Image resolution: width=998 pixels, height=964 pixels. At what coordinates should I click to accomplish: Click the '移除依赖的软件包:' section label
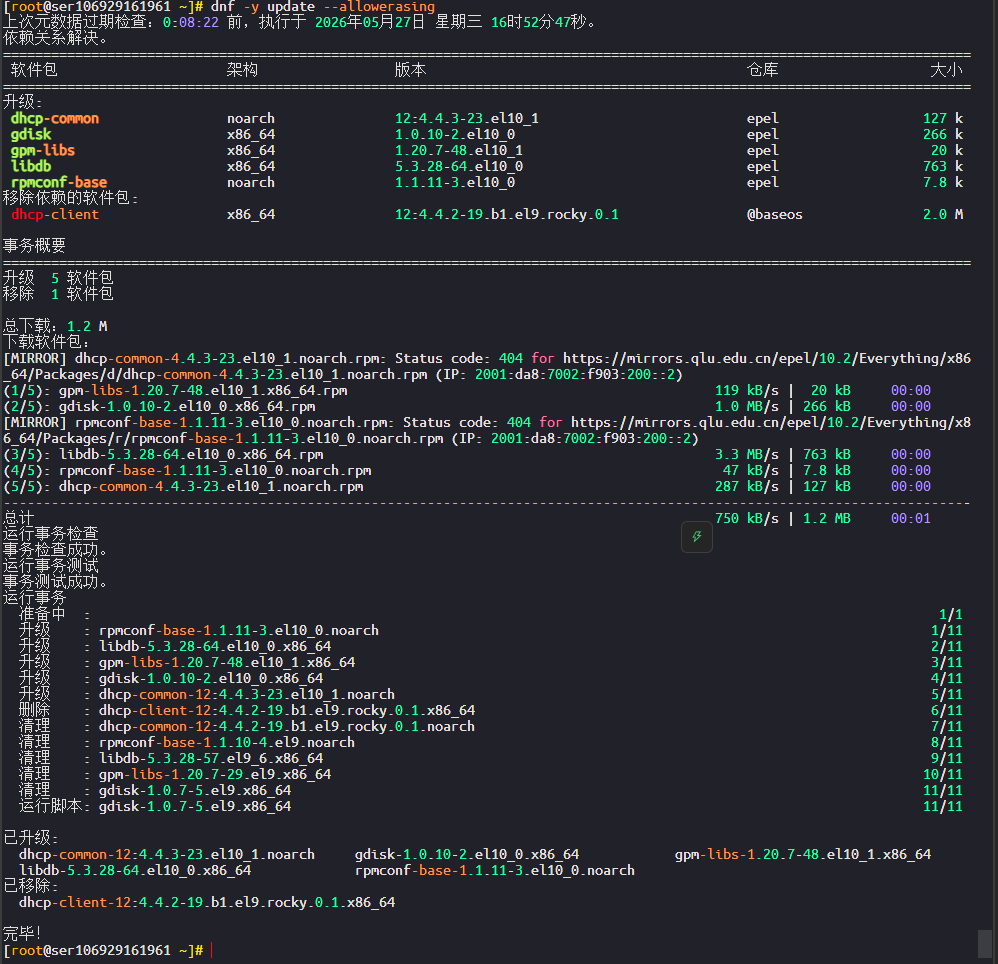[x=71, y=198]
